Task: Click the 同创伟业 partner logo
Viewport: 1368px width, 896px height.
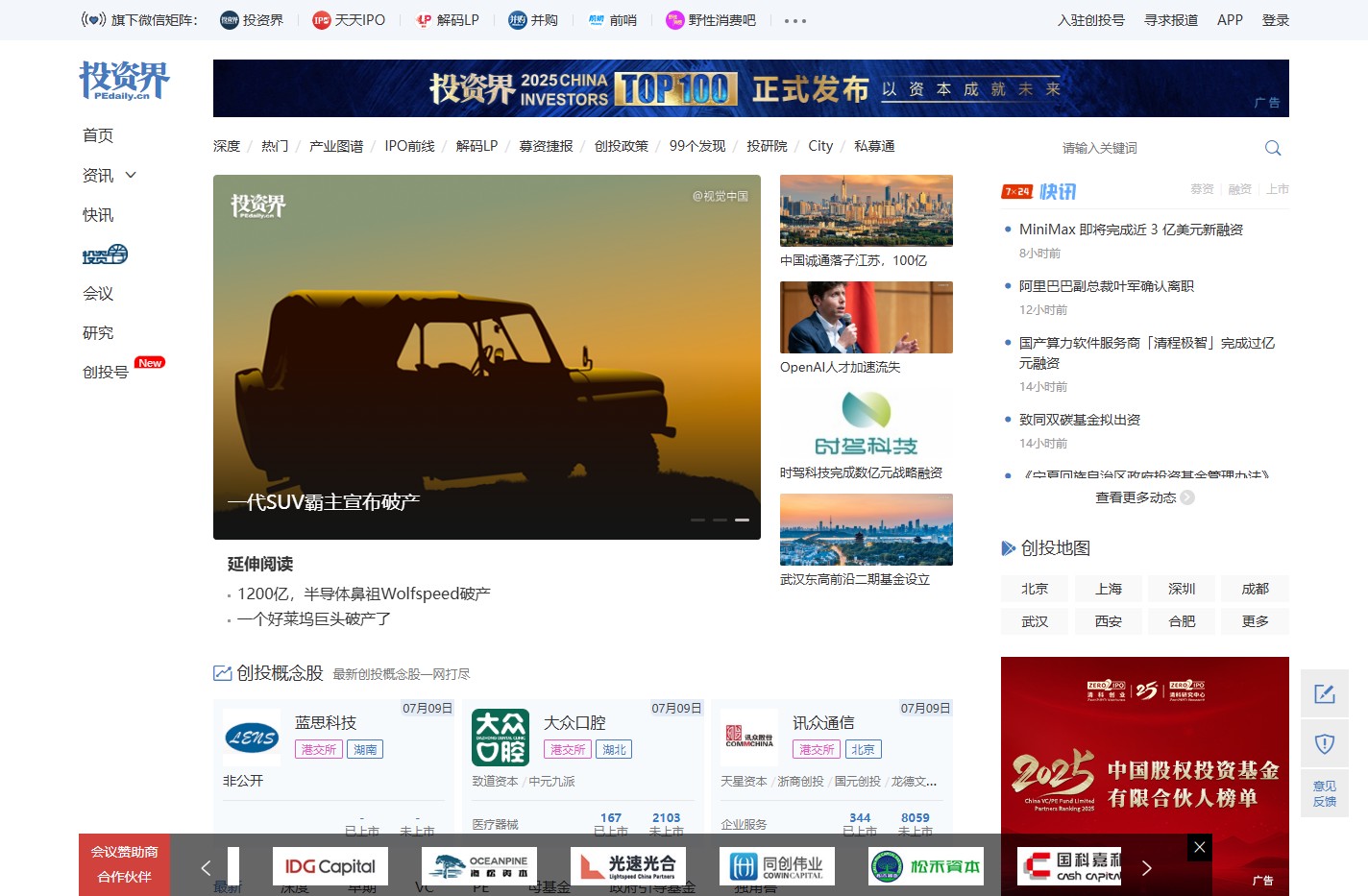Action: (777, 866)
